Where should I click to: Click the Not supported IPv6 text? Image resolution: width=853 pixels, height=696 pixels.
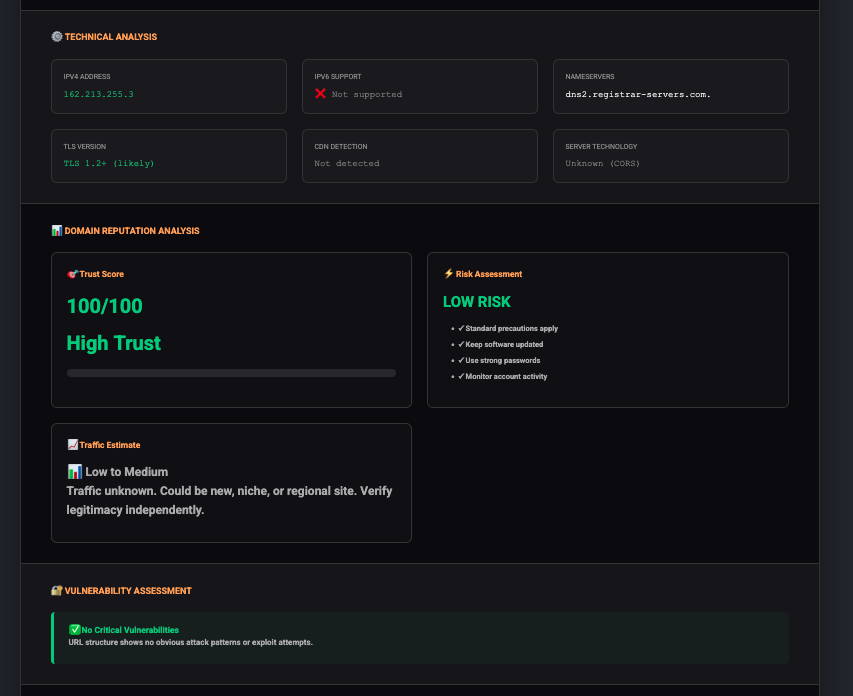click(367, 94)
